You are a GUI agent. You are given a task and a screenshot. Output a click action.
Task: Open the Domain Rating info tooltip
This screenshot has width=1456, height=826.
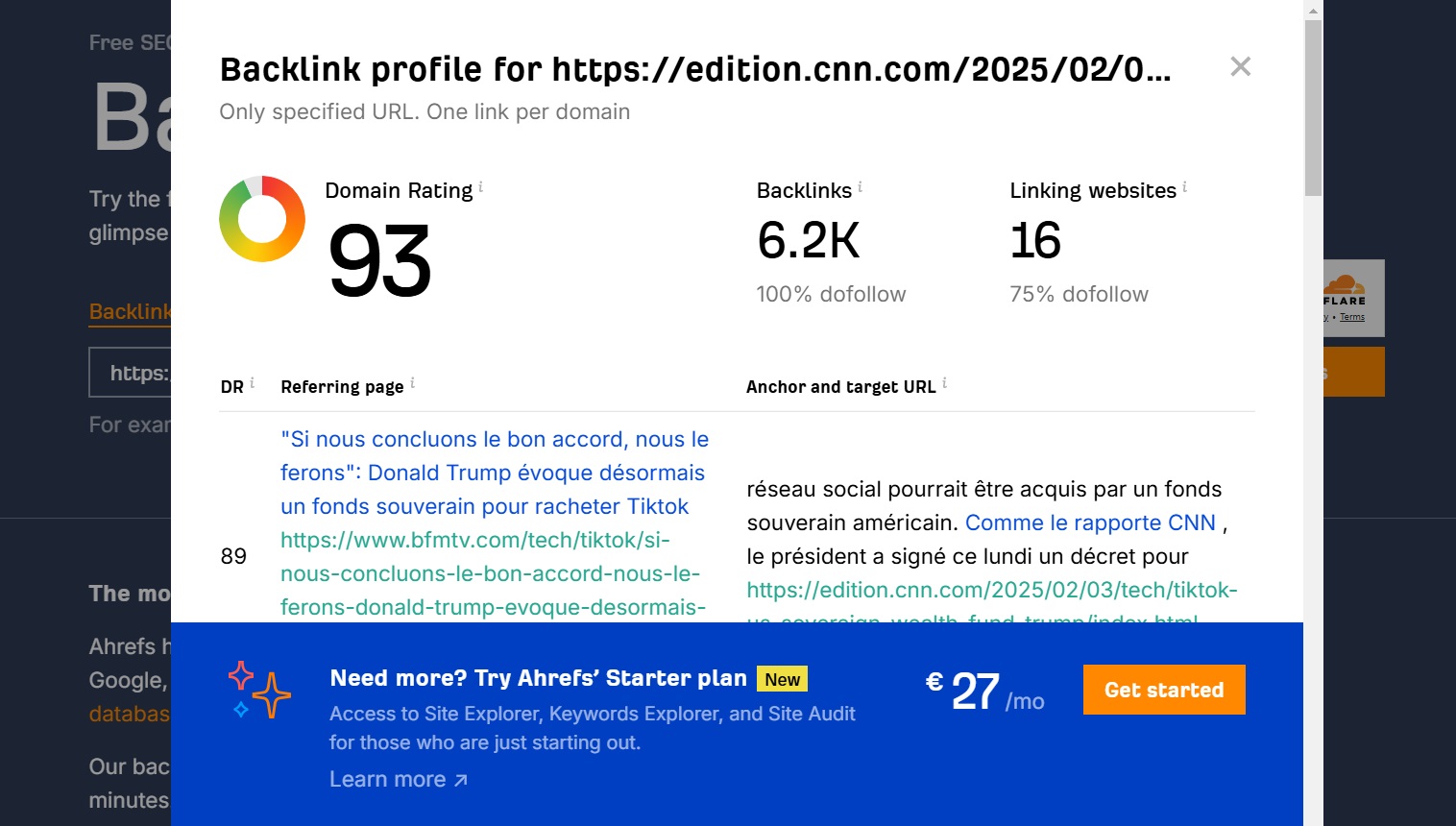[x=480, y=184]
